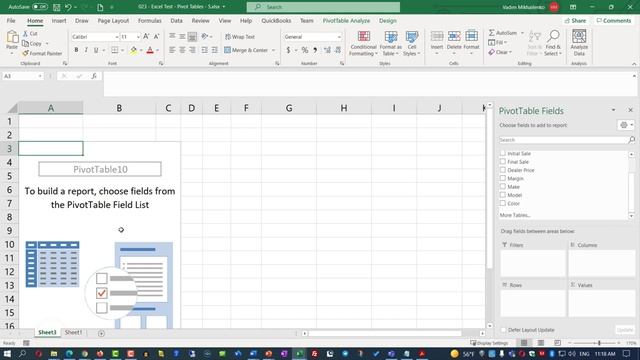Open the File tab
The image size is (640, 360).
tap(11, 20)
